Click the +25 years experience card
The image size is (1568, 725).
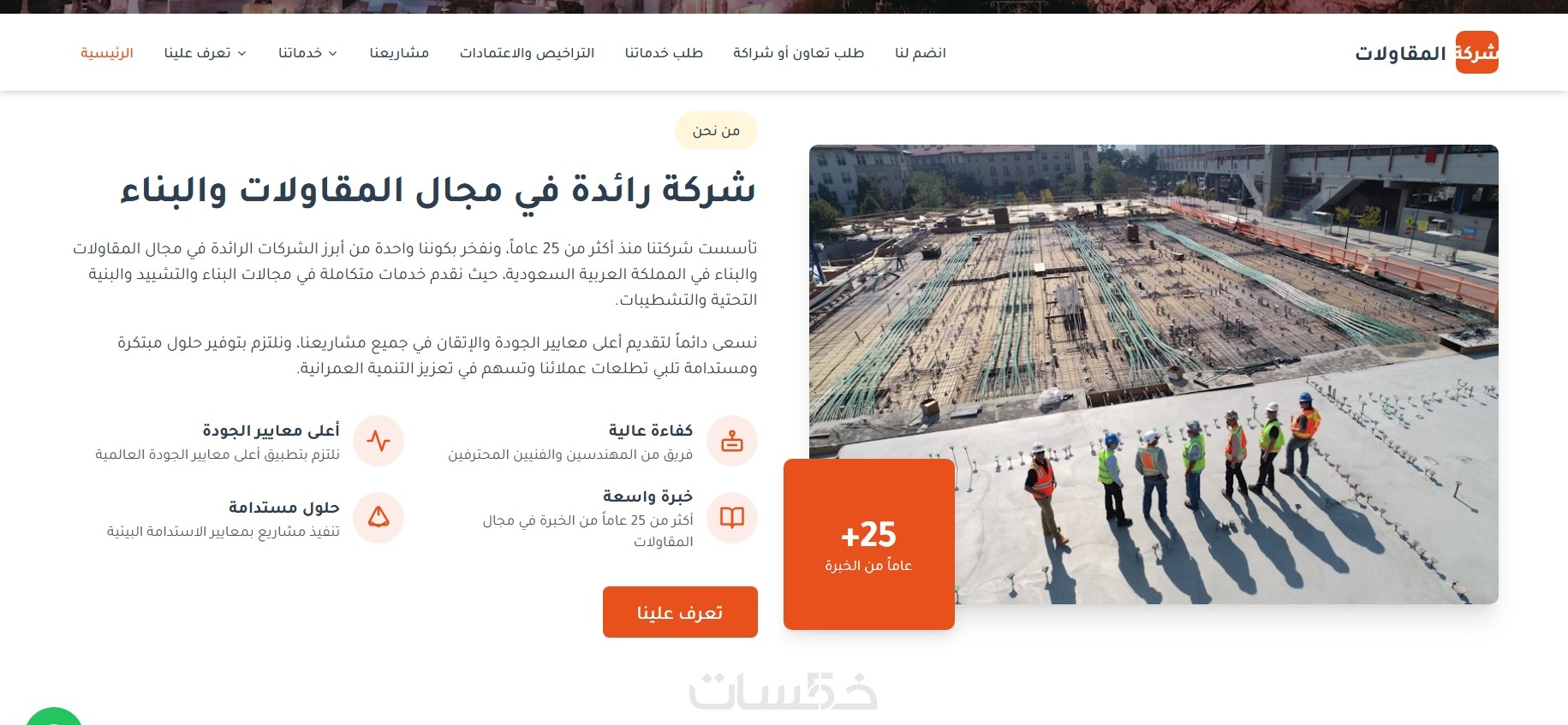tap(868, 544)
